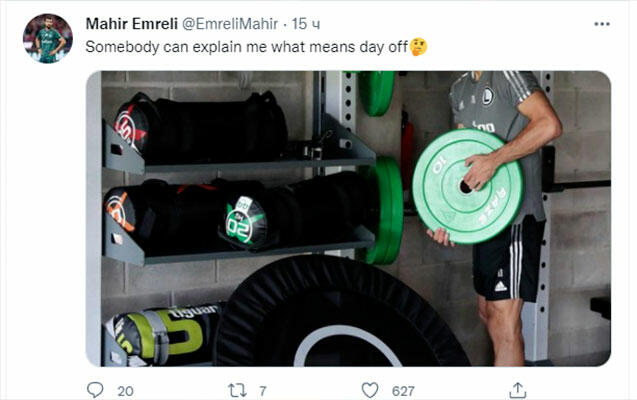Open the gym photo attached to tweet
The width and height of the screenshot is (637, 400).
pos(348,218)
